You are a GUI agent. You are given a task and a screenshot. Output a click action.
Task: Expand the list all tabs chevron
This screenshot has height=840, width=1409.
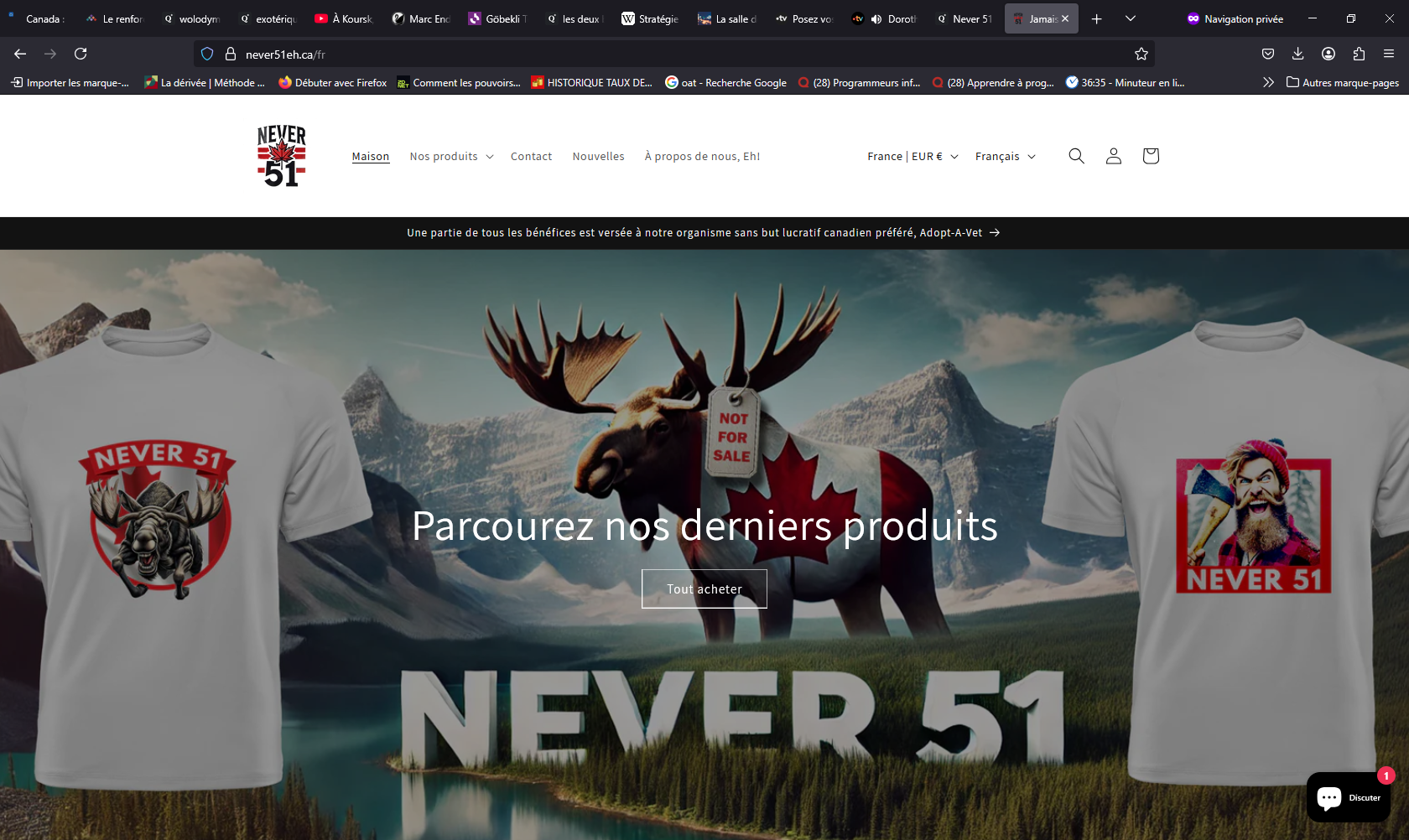tap(1131, 18)
